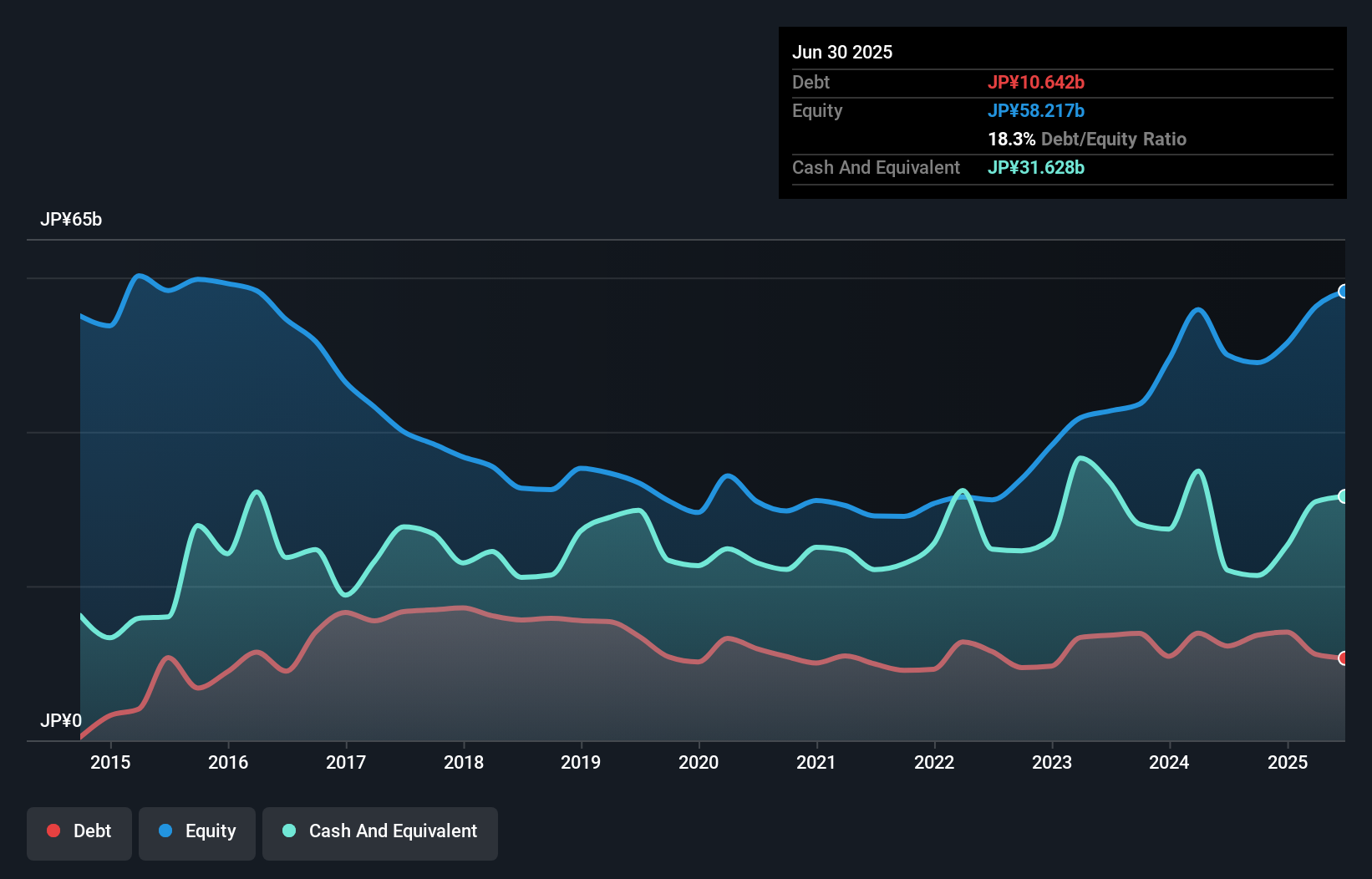Screen dimensions: 1372x879
Task: Select the 2015 x-axis year label
Action: point(110,762)
